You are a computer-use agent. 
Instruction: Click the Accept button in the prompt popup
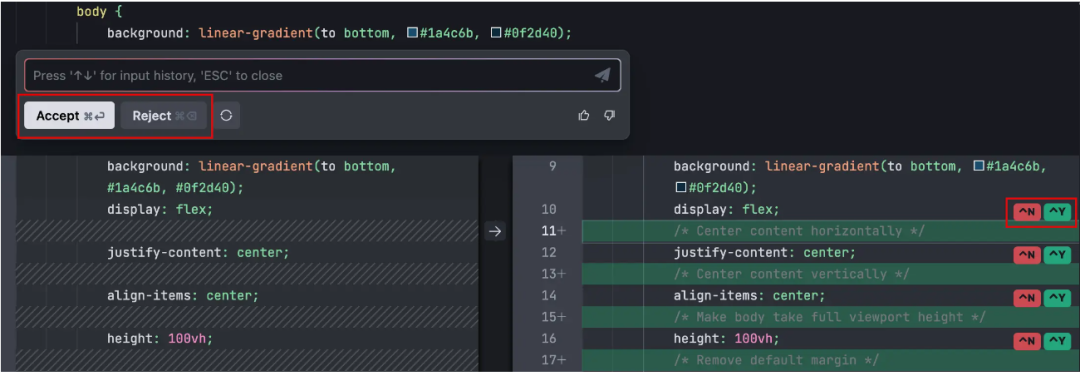tap(70, 116)
